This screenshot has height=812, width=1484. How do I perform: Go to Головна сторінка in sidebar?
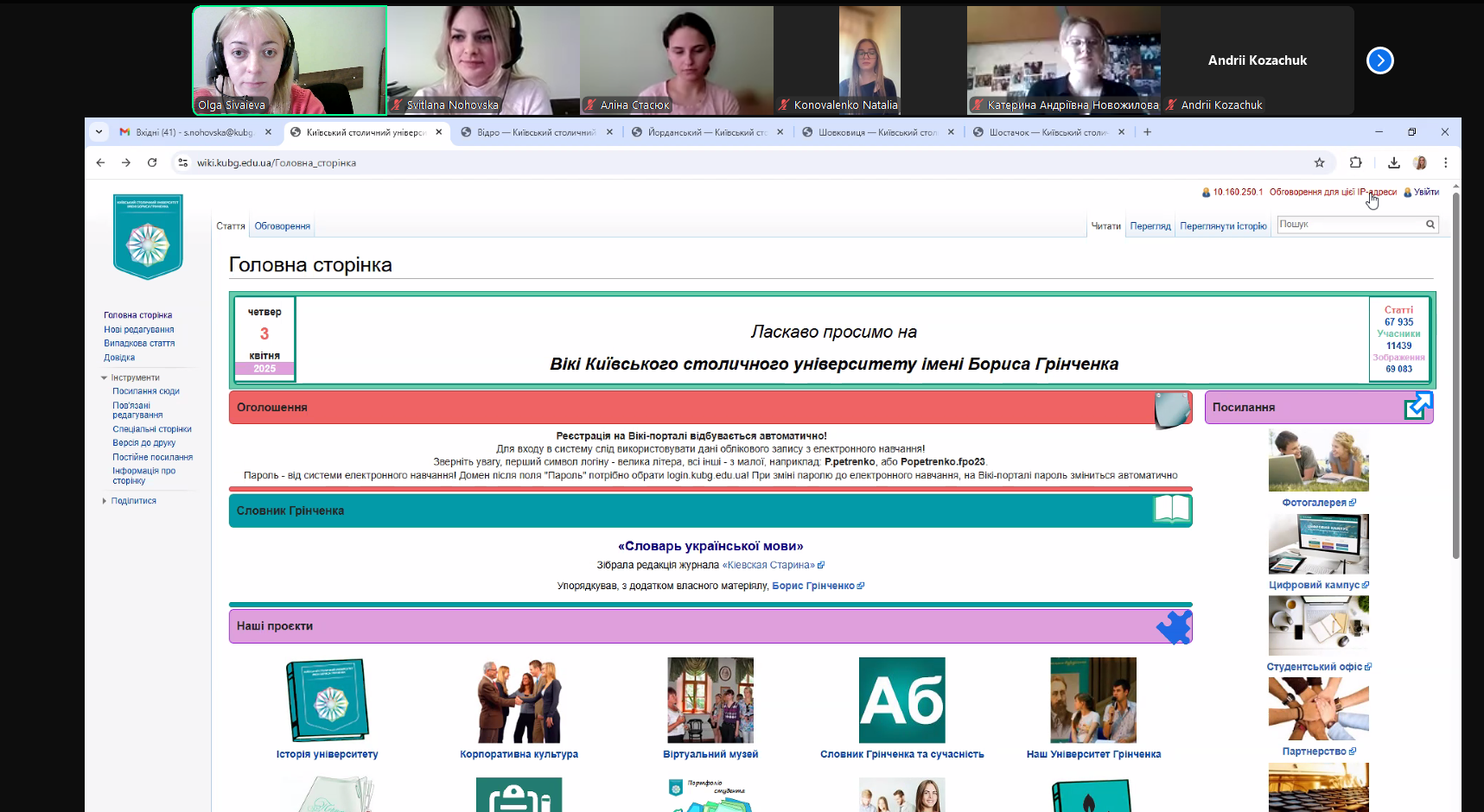(137, 315)
